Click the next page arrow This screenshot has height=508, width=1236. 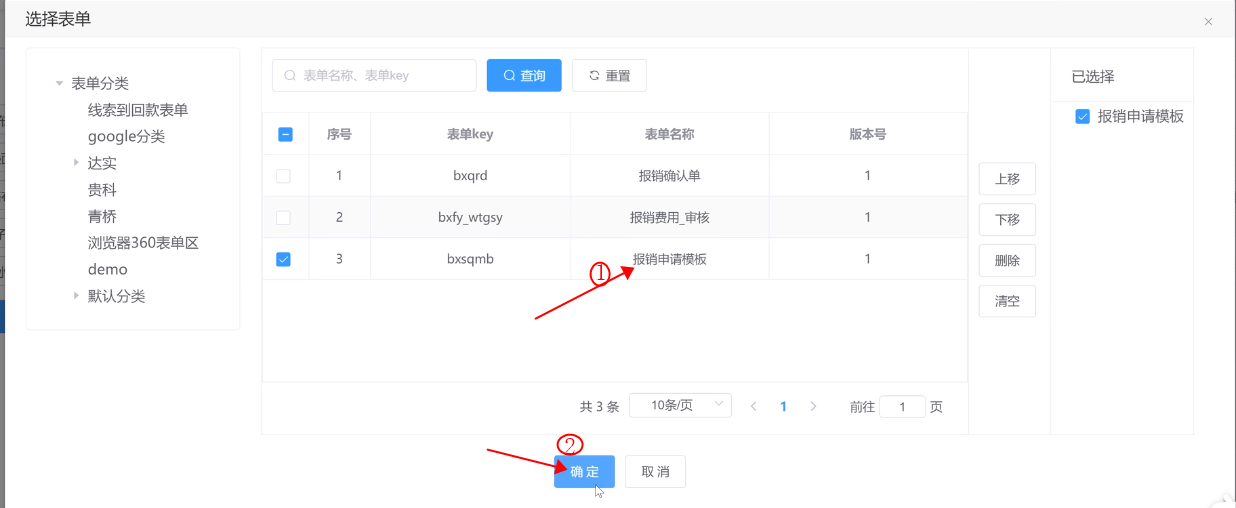coord(813,406)
